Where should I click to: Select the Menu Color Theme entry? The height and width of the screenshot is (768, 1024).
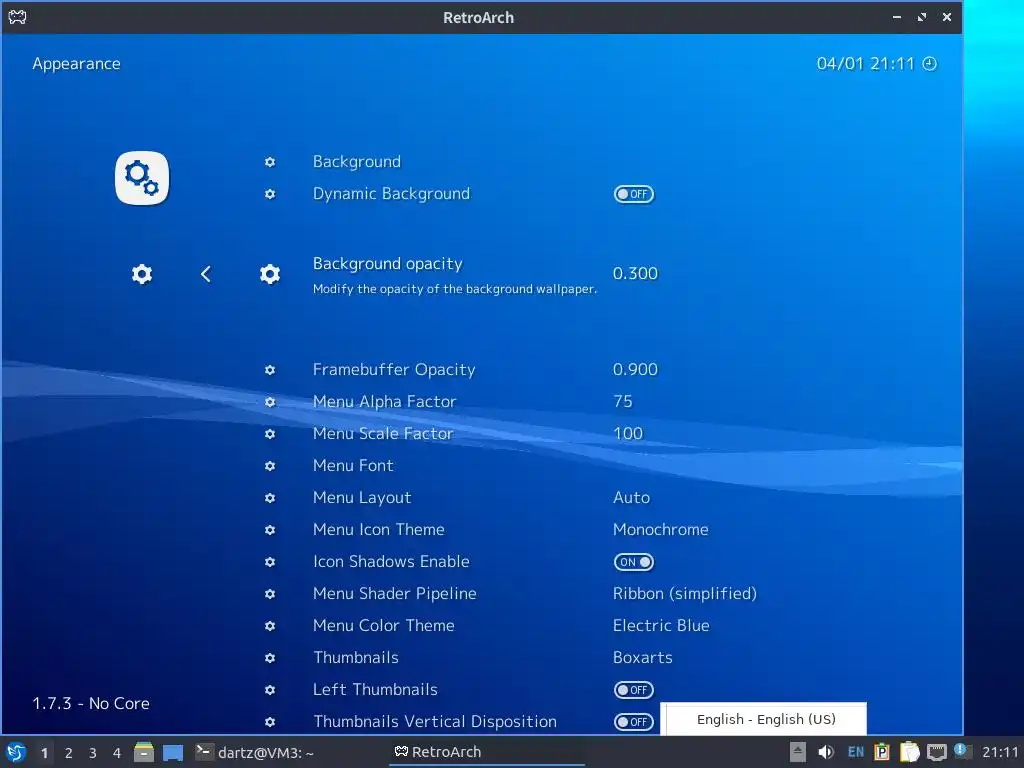(383, 626)
